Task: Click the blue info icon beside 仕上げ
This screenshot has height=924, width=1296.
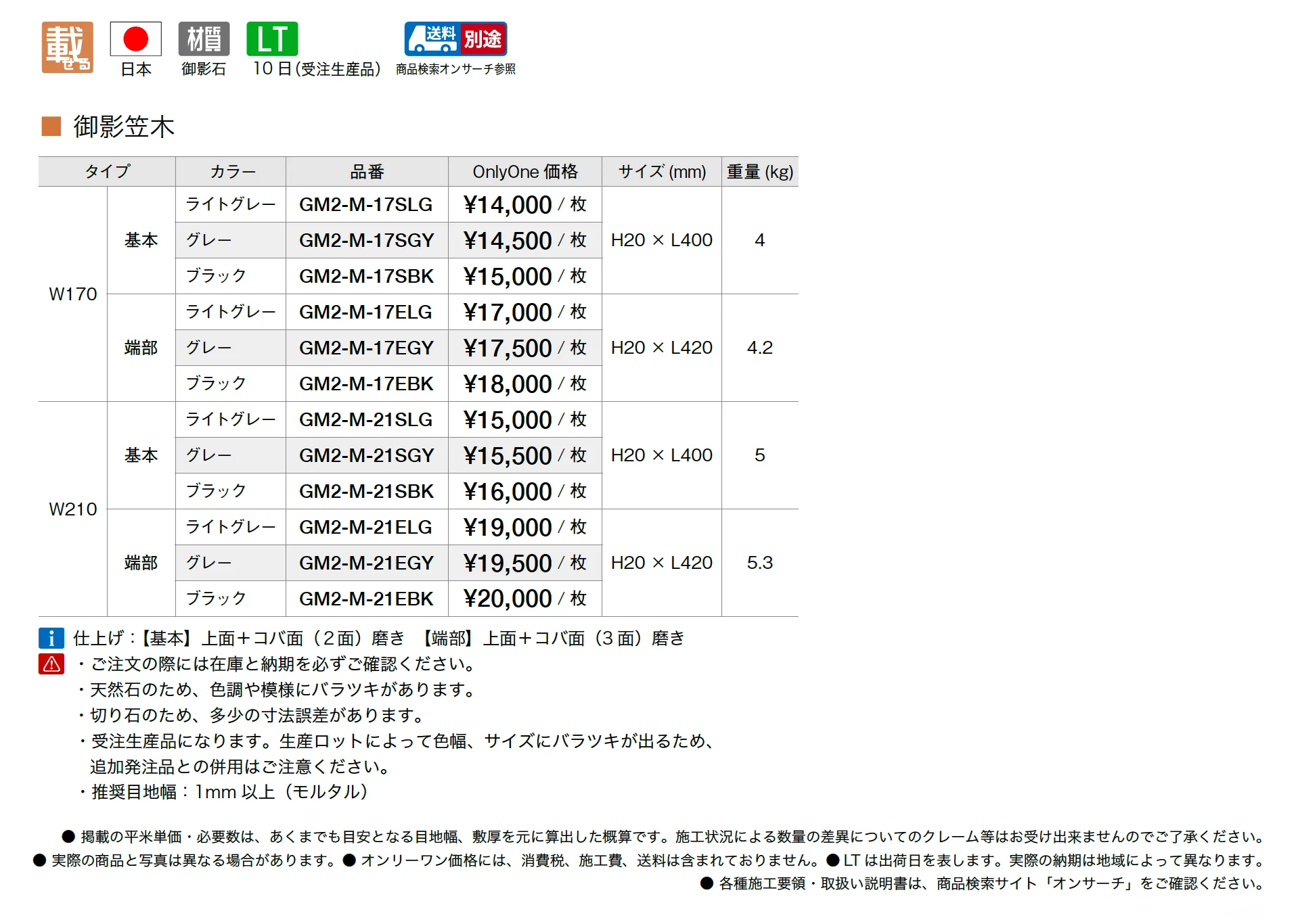Action: (x=51, y=638)
